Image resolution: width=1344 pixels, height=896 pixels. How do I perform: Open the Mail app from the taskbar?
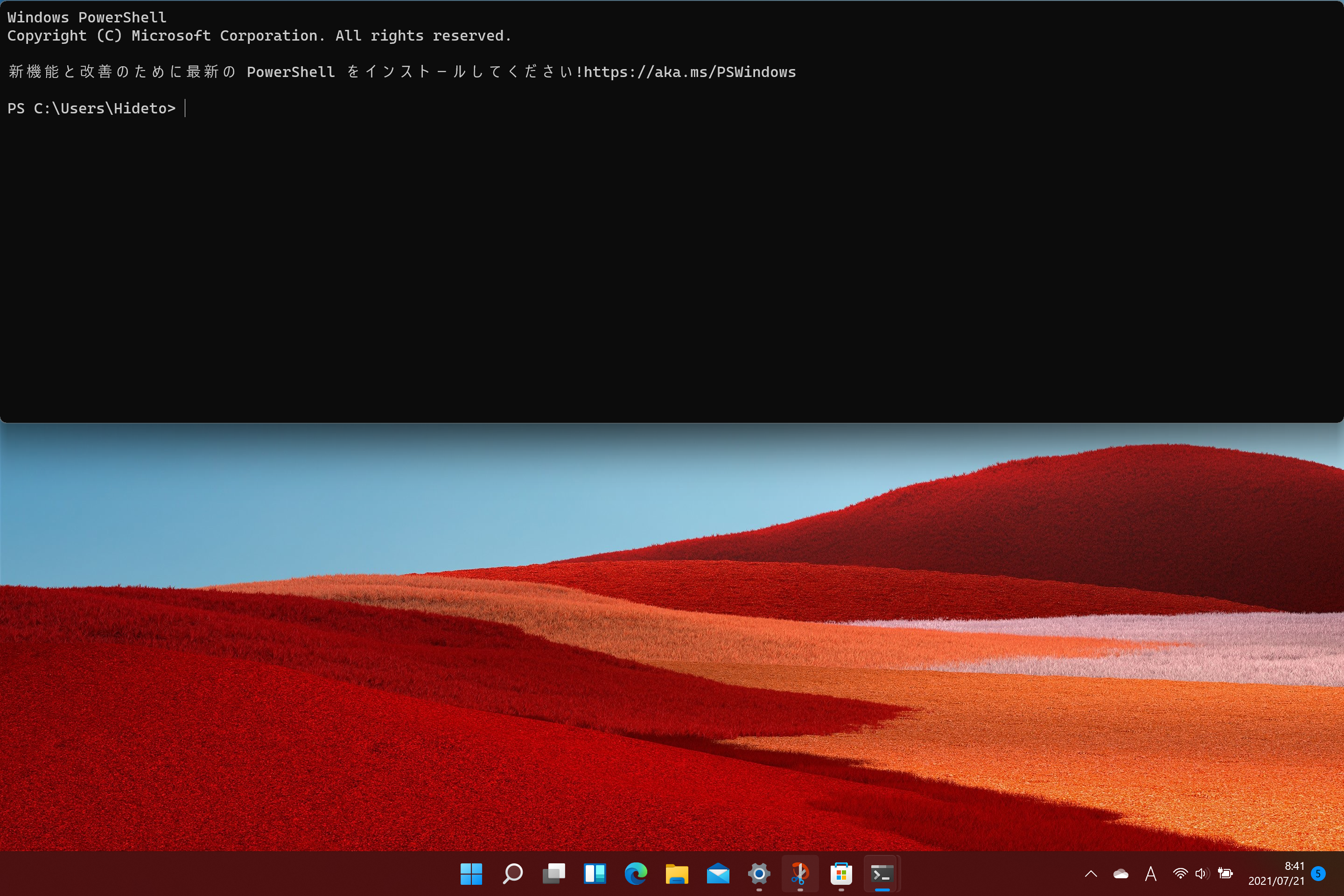[x=718, y=874]
